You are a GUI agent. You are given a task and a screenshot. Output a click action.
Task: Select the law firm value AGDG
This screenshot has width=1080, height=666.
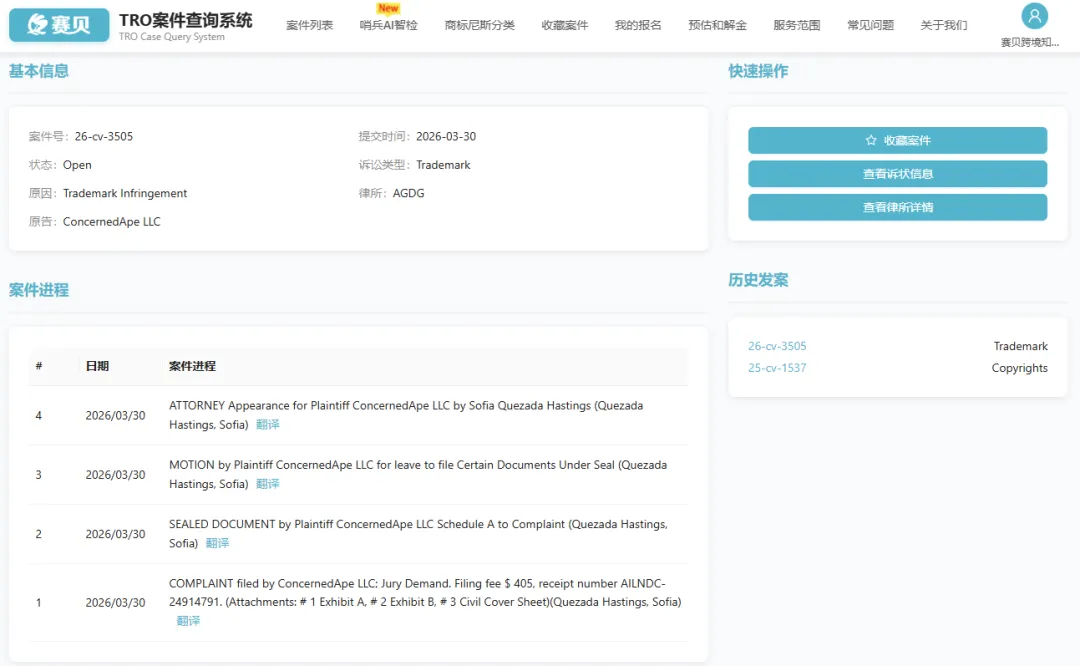408,194
